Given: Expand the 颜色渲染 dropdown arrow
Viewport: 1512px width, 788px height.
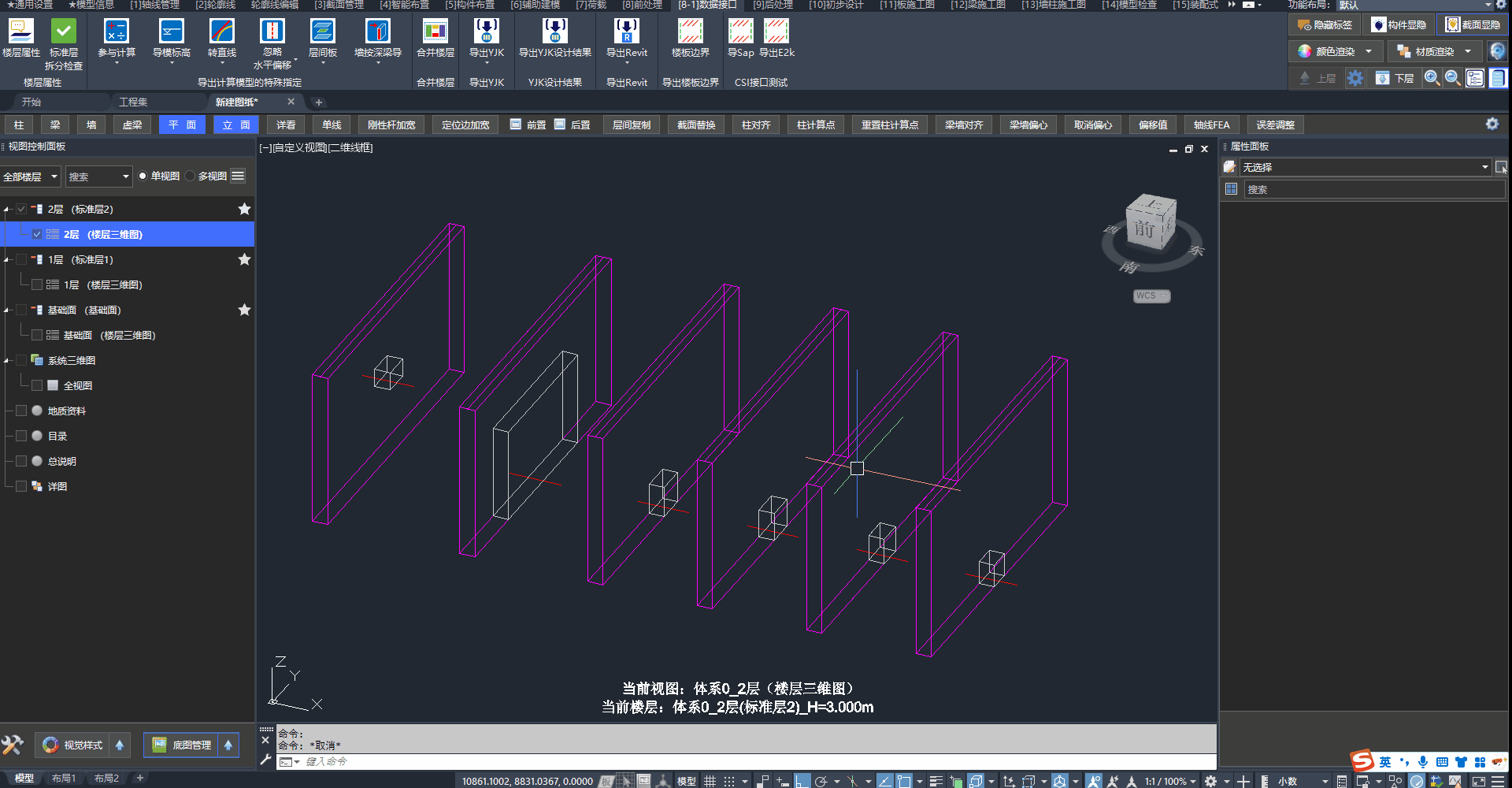Looking at the screenshot, I should pos(1369,51).
